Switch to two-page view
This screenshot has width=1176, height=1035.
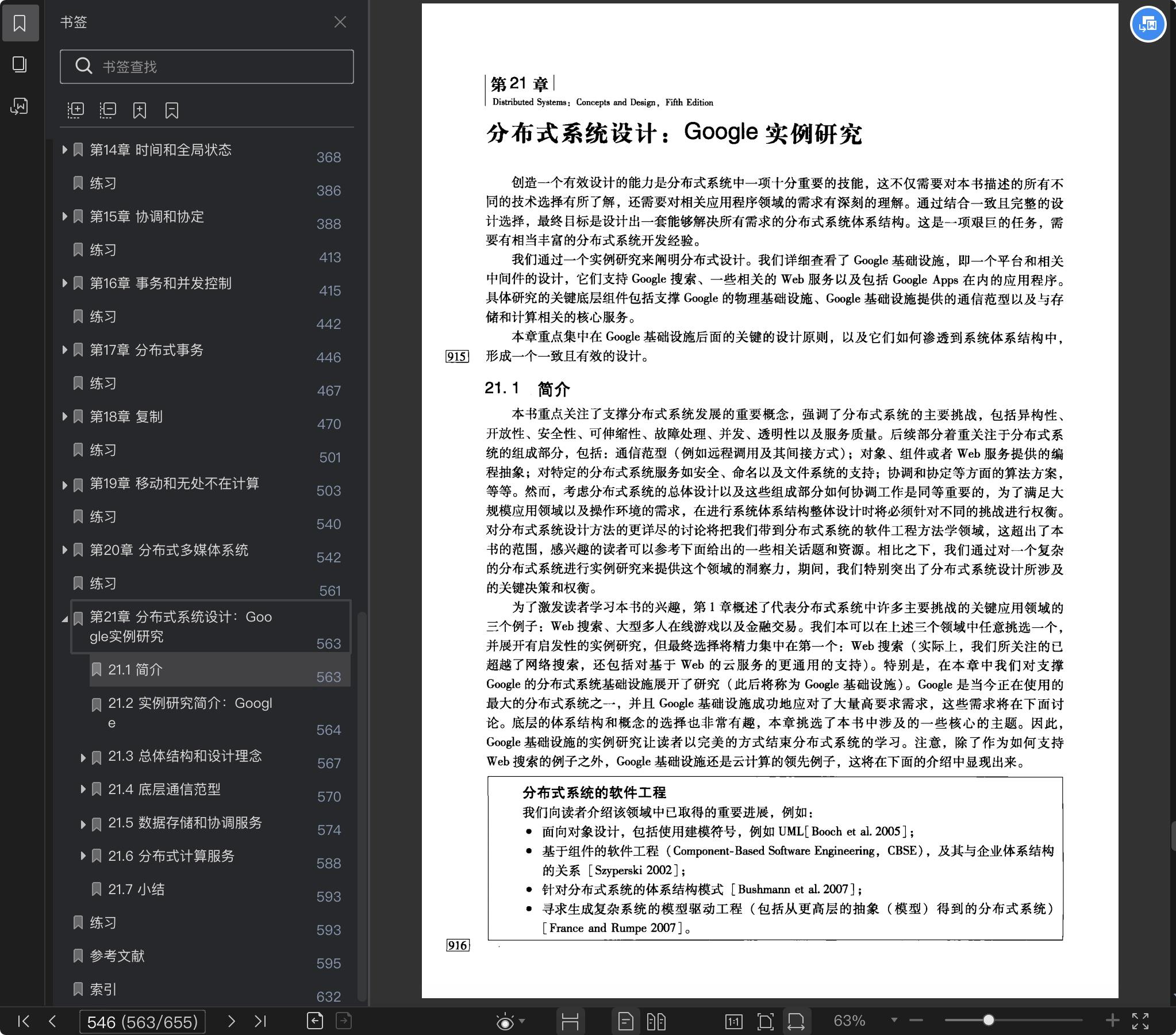656,1021
